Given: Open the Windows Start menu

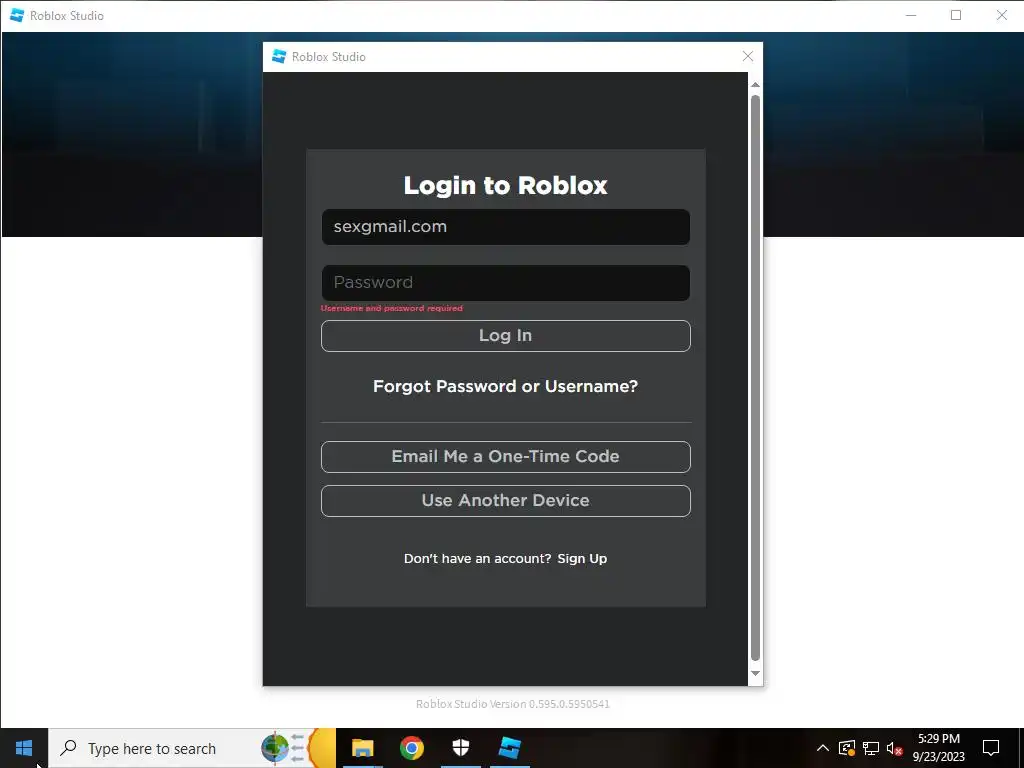Looking at the screenshot, I should (x=24, y=748).
